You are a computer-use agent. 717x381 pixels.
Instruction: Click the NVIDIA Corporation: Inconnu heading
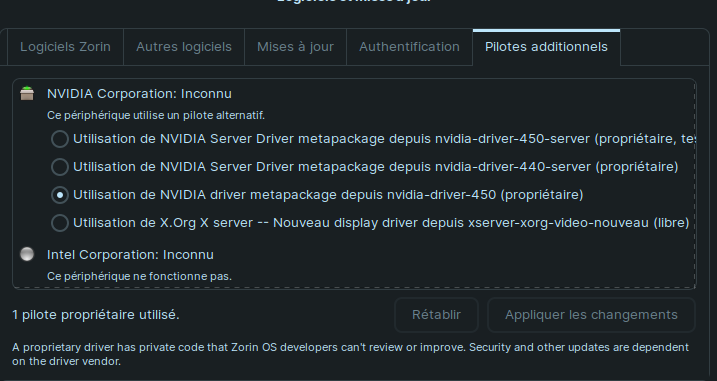139,94
